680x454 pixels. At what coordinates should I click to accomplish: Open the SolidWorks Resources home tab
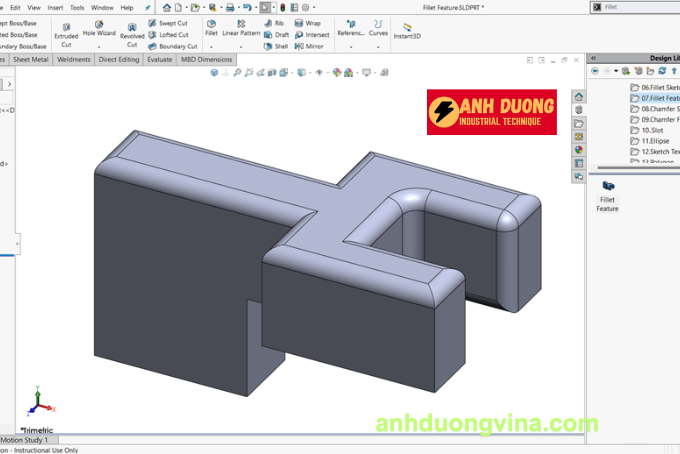pyautogui.click(x=578, y=97)
